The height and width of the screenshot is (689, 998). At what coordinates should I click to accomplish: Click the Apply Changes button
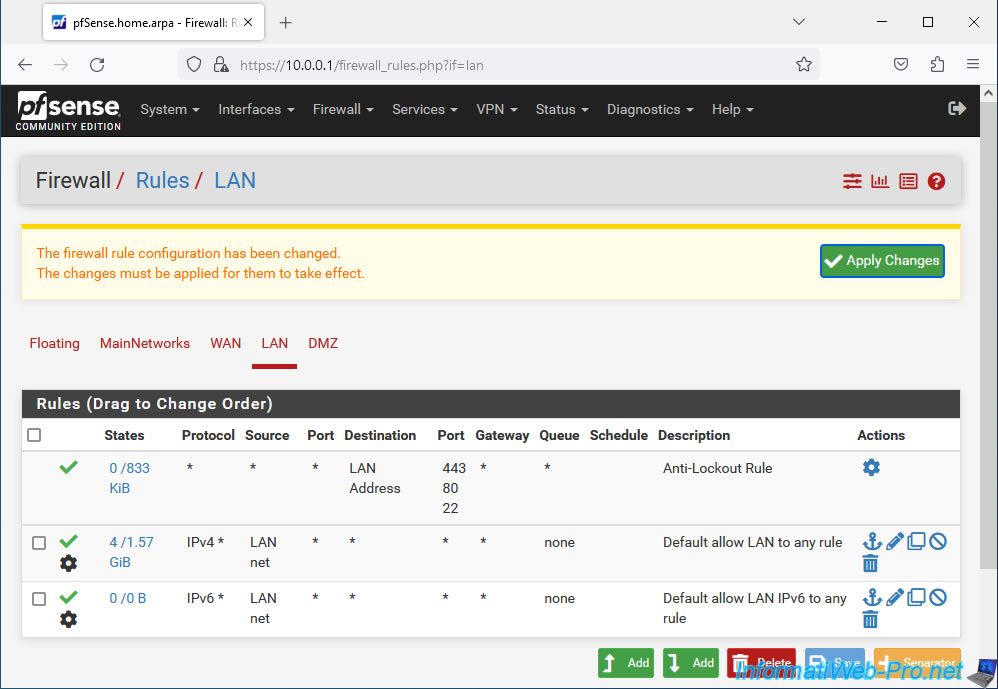point(882,261)
